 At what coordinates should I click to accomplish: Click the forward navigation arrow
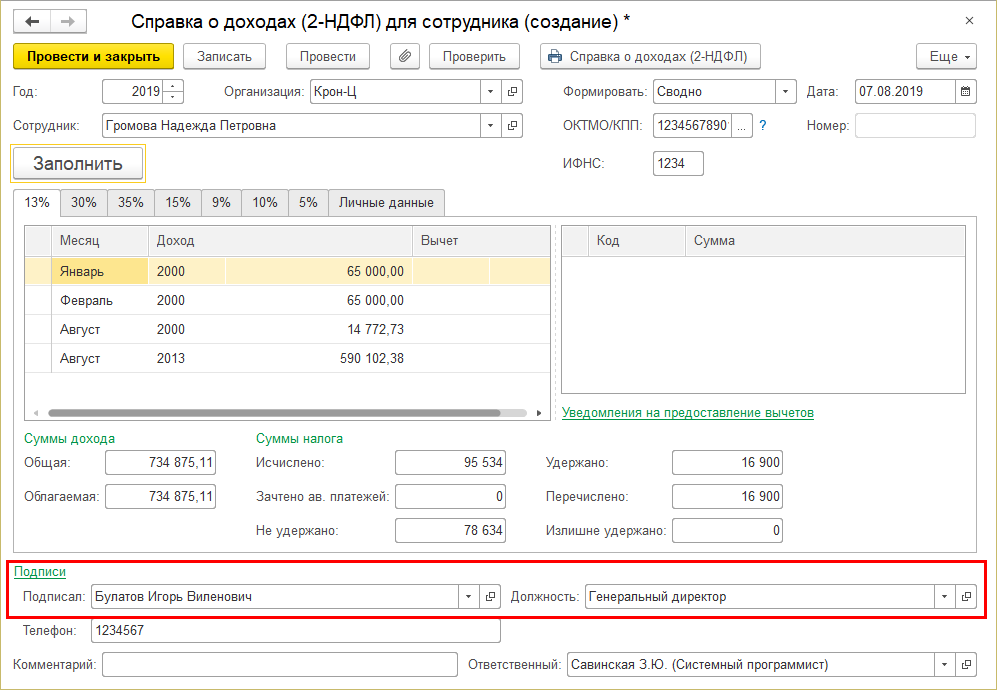[67, 21]
